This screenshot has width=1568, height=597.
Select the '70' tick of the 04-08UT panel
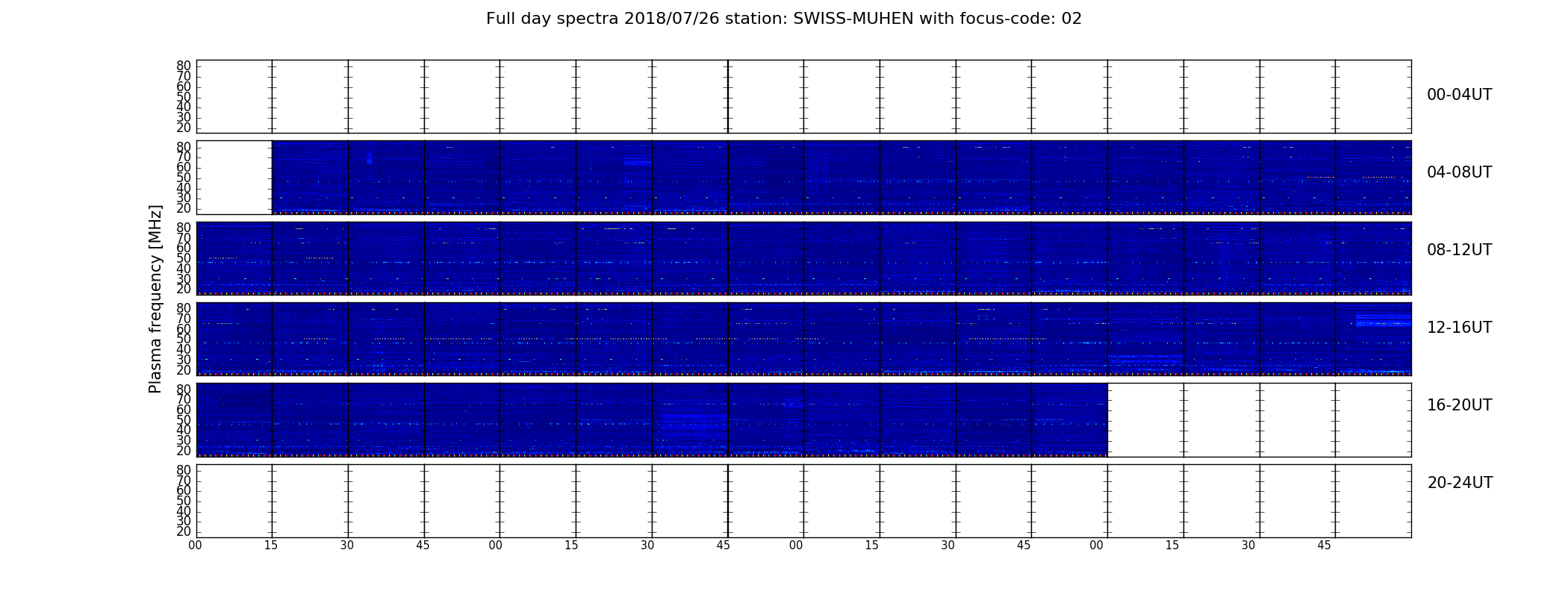coord(184,157)
